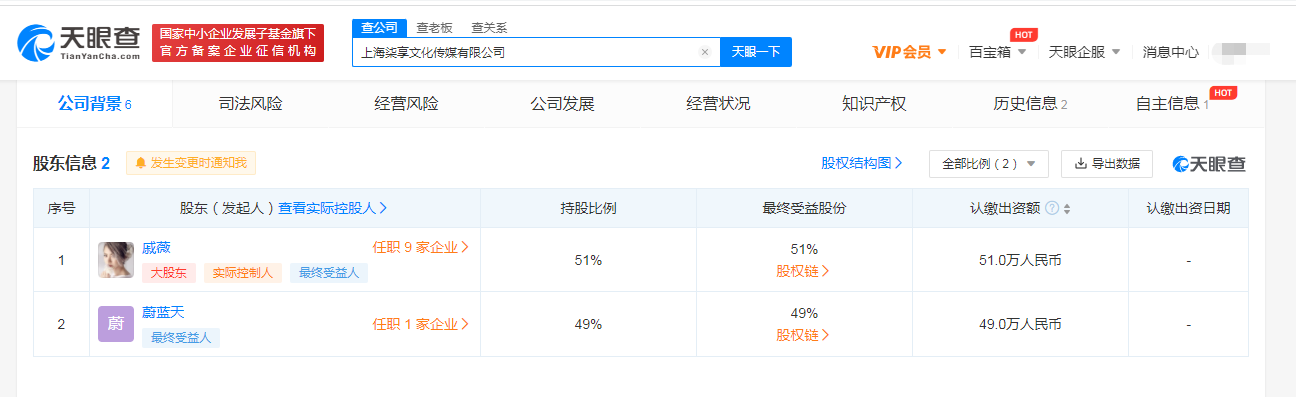Viewport: 1296px width, 397px height.
Task: Click the purple 蔚 avatar icon
Action: coord(116,324)
